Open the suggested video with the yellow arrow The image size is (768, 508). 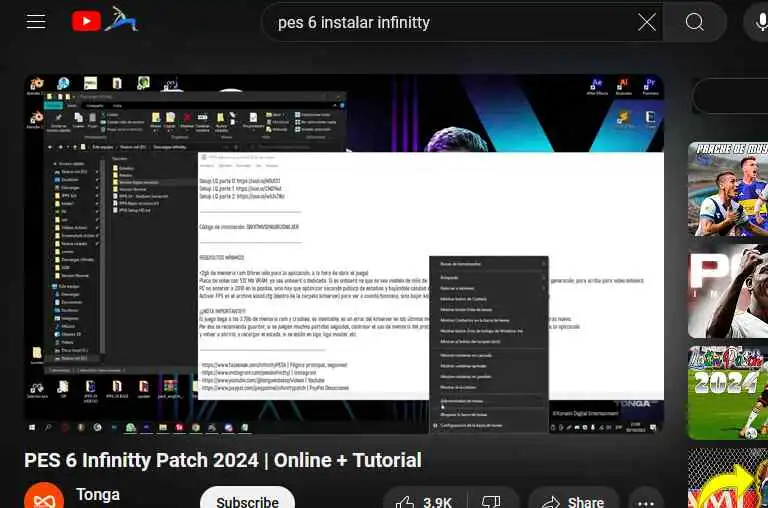(x=728, y=478)
